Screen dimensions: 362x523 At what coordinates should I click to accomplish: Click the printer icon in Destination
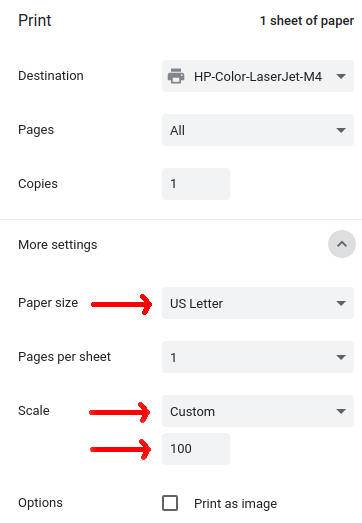click(176, 76)
